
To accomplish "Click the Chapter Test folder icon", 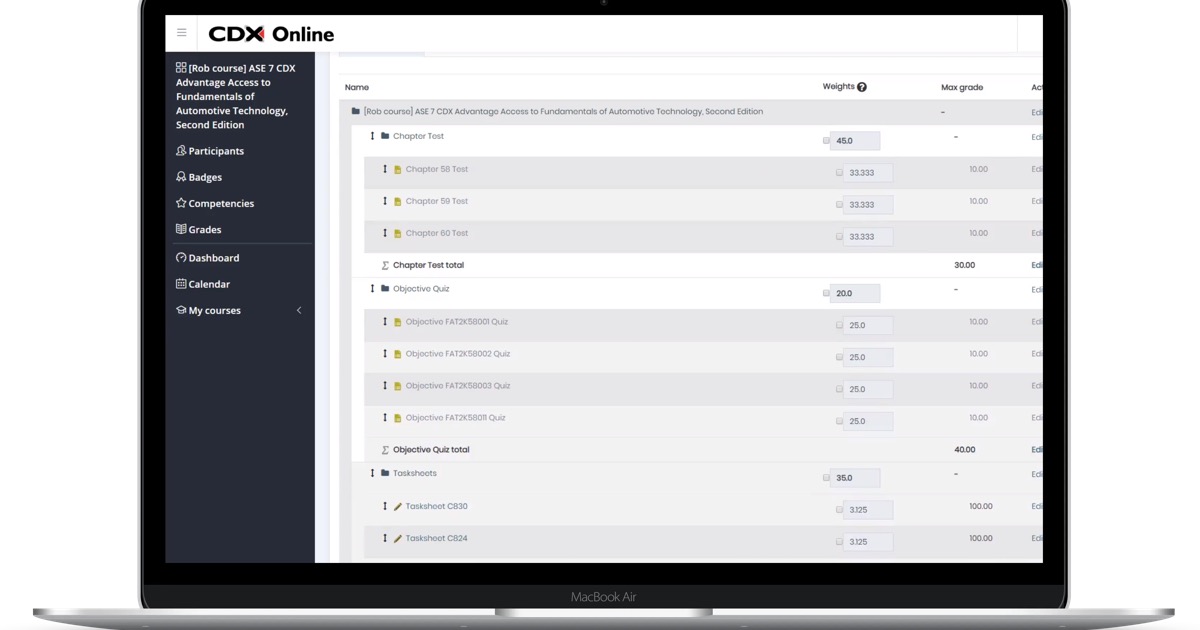I will pos(385,136).
